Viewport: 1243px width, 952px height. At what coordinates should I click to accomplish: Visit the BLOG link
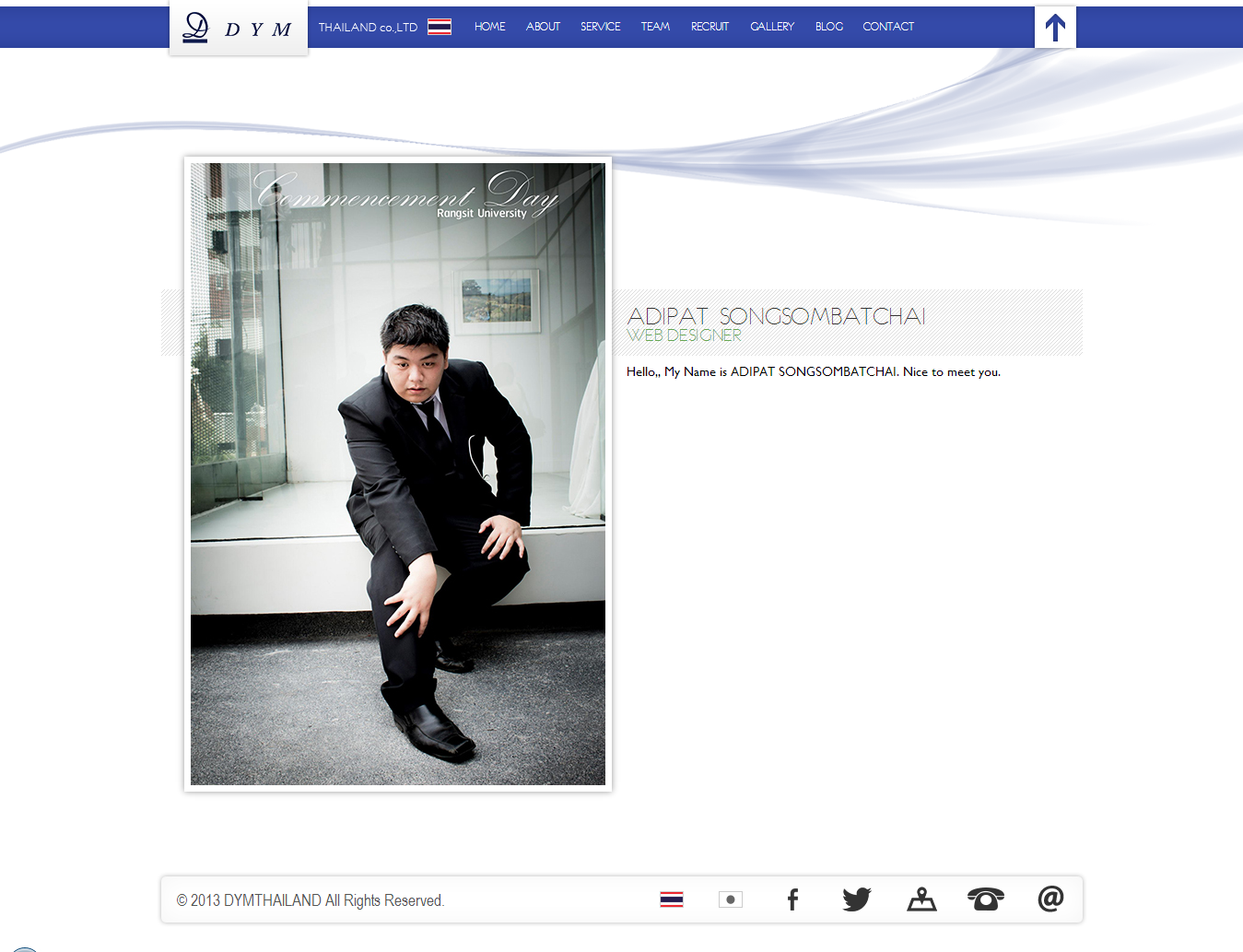[829, 27]
